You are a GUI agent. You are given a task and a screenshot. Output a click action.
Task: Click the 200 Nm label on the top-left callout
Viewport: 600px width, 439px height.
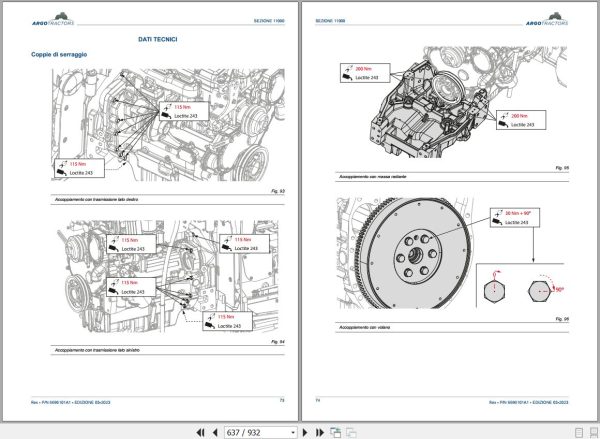[x=364, y=69]
